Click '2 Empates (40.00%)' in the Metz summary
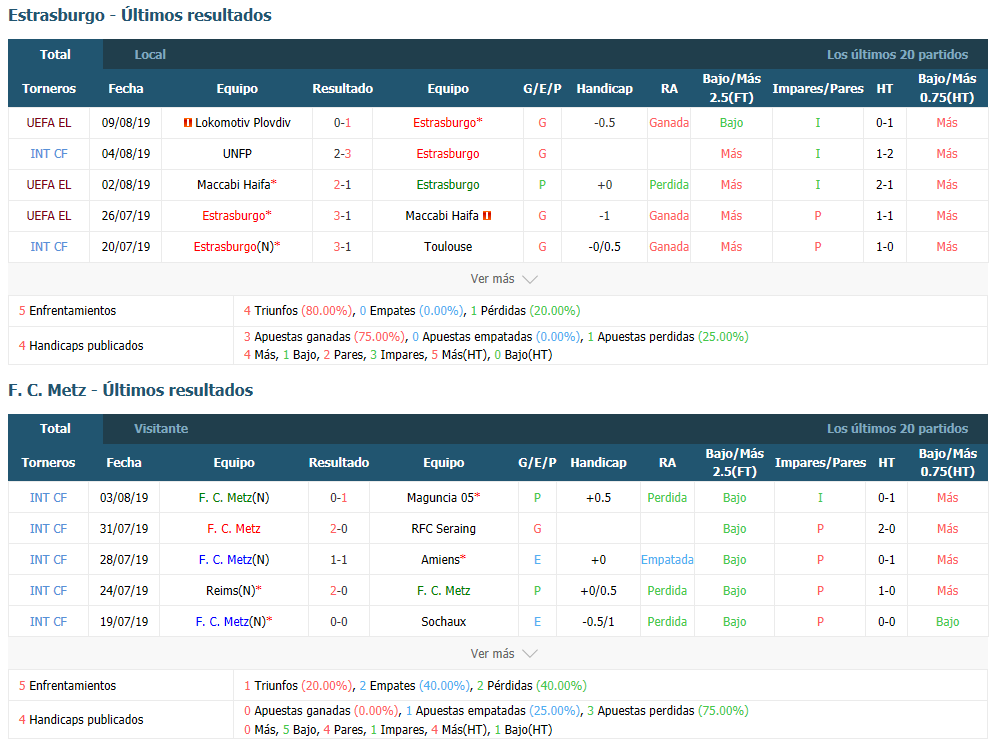The width and height of the screenshot is (997, 745). 415,686
